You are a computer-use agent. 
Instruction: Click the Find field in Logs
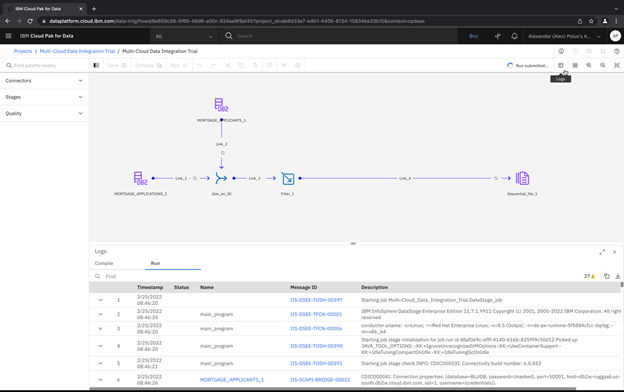334,276
